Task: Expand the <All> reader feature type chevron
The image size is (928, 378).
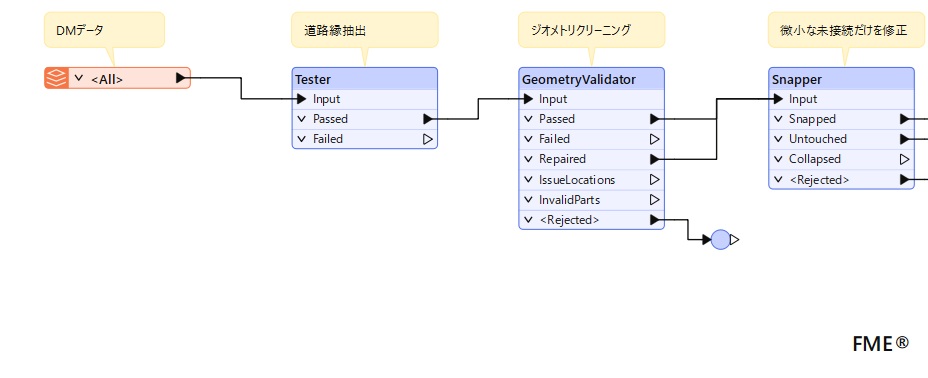Action: [x=79, y=78]
